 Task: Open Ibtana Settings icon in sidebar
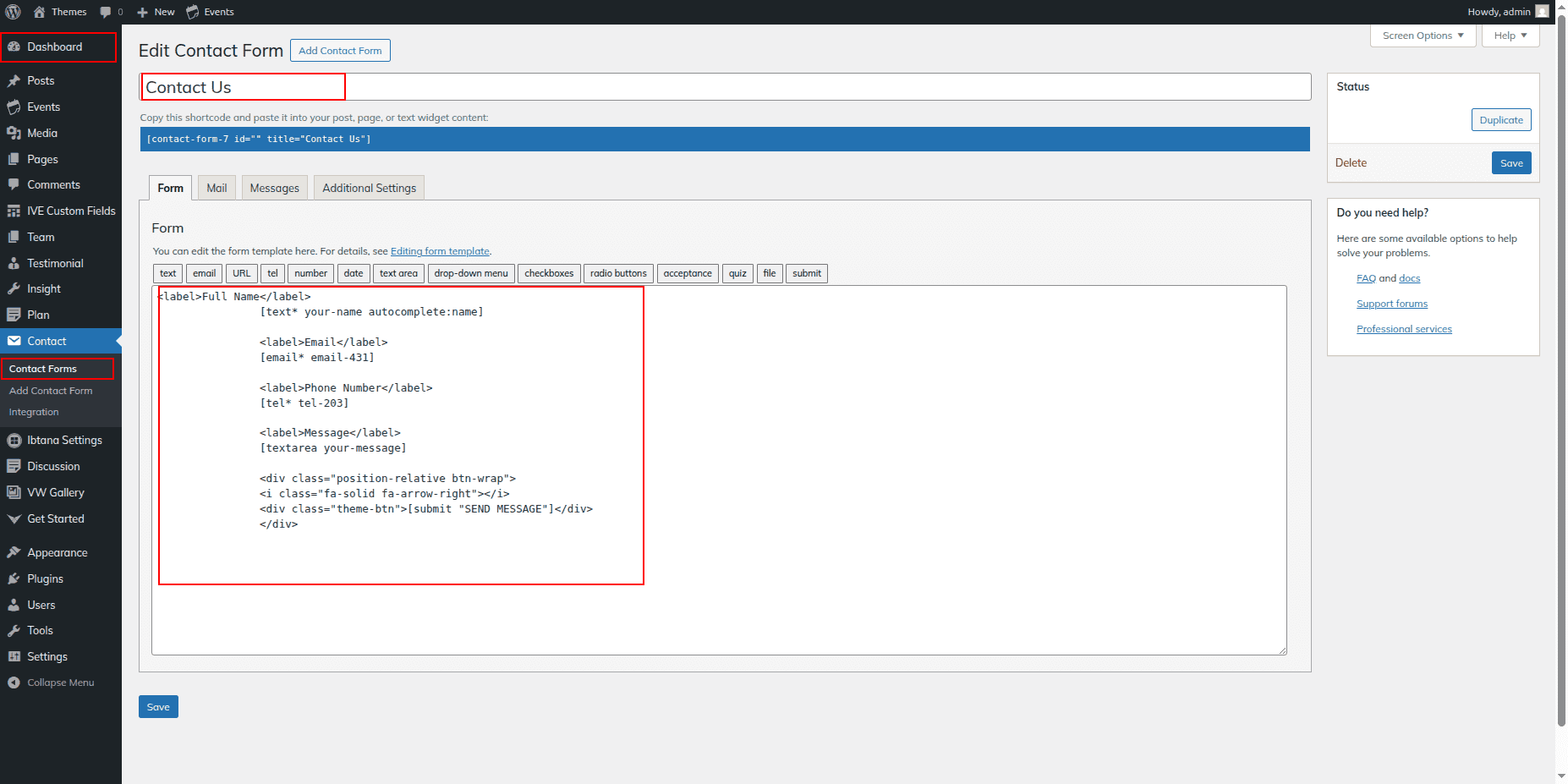[x=14, y=441]
